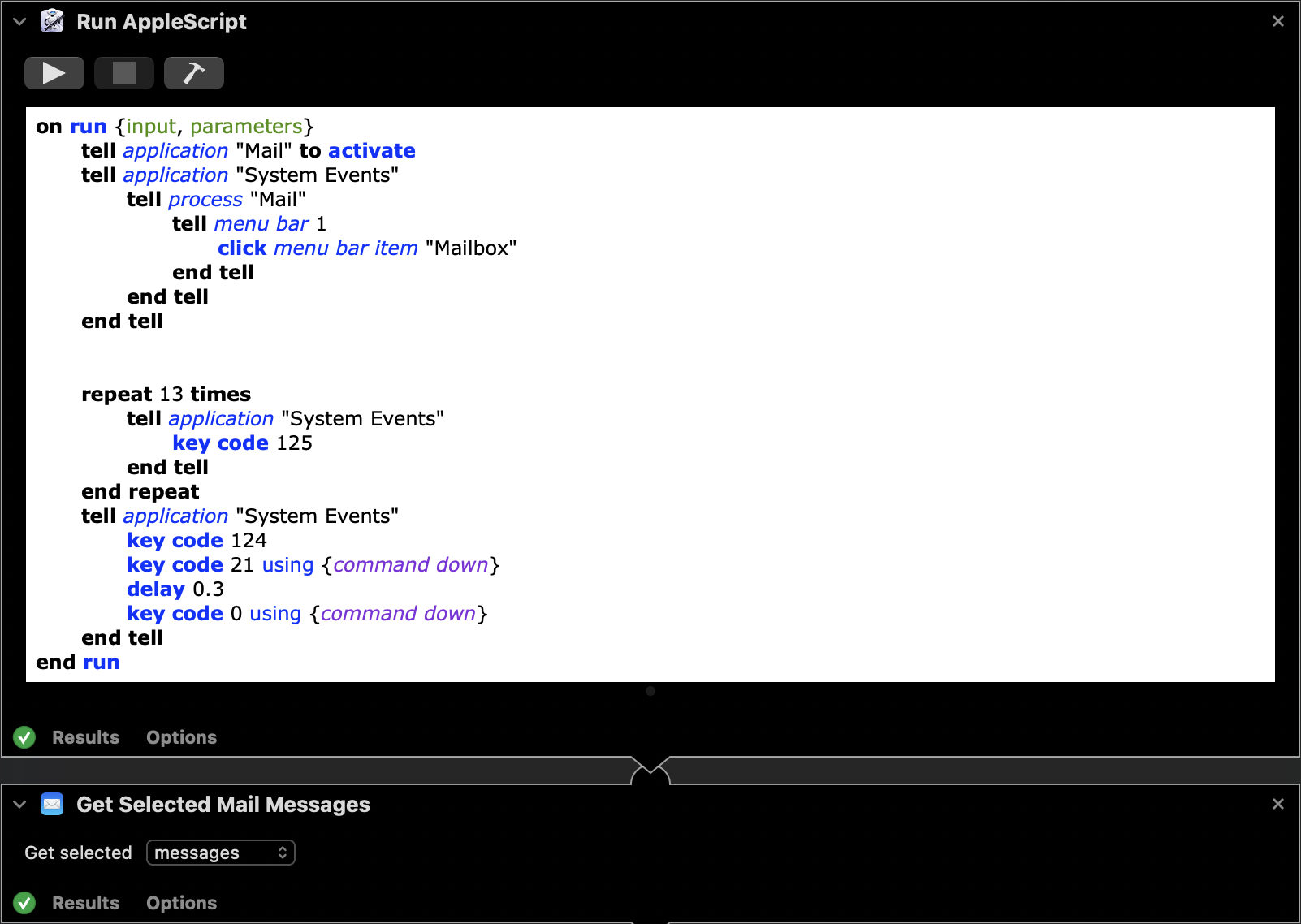Select the word activate in the script
Image resolution: width=1301 pixels, height=924 pixels.
(371, 150)
